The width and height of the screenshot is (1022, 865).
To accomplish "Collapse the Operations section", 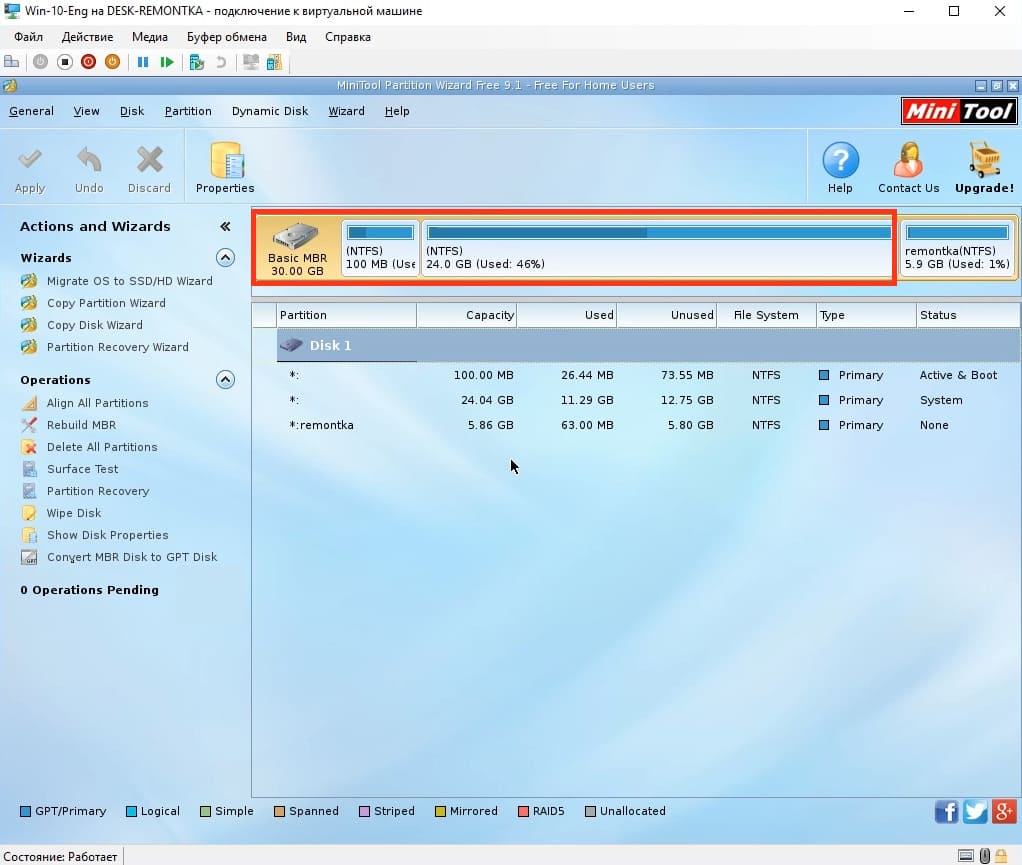I will point(226,379).
